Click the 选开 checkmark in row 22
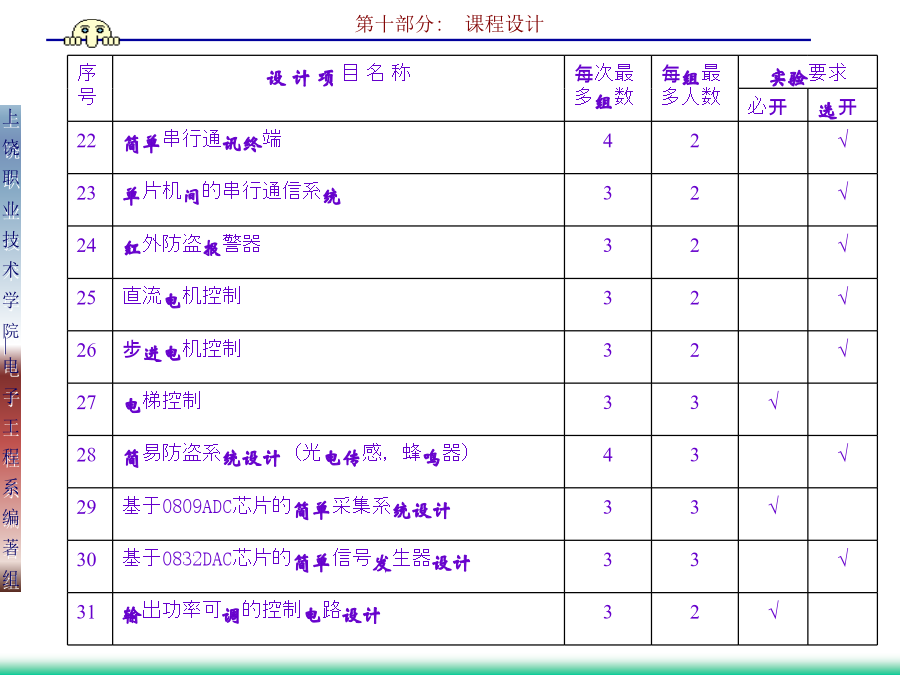900x675 pixels. pos(843,139)
